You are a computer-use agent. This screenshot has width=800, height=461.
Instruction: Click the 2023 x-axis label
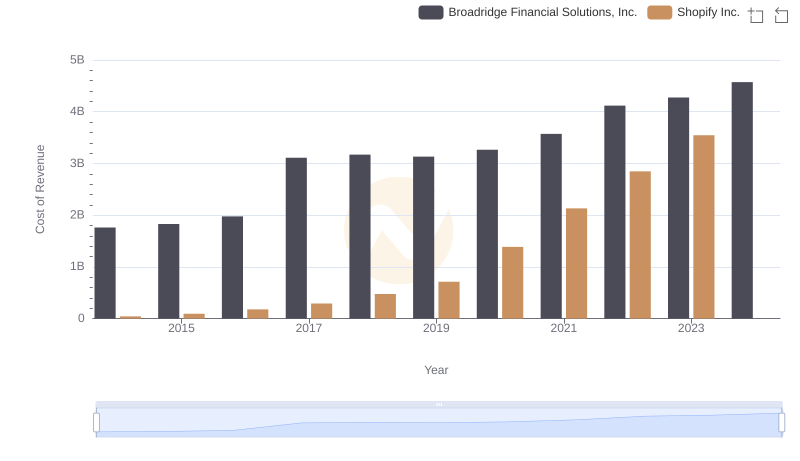691,328
